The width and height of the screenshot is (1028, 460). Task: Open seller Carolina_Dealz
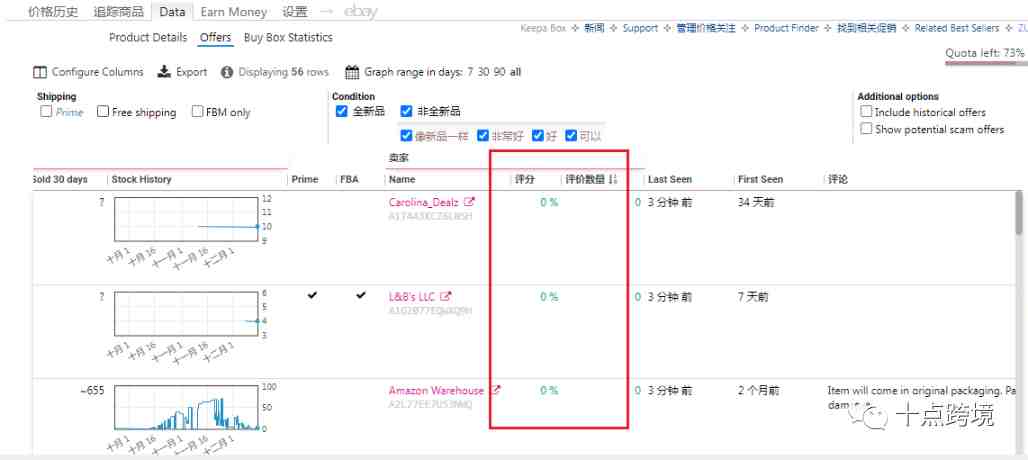point(424,202)
